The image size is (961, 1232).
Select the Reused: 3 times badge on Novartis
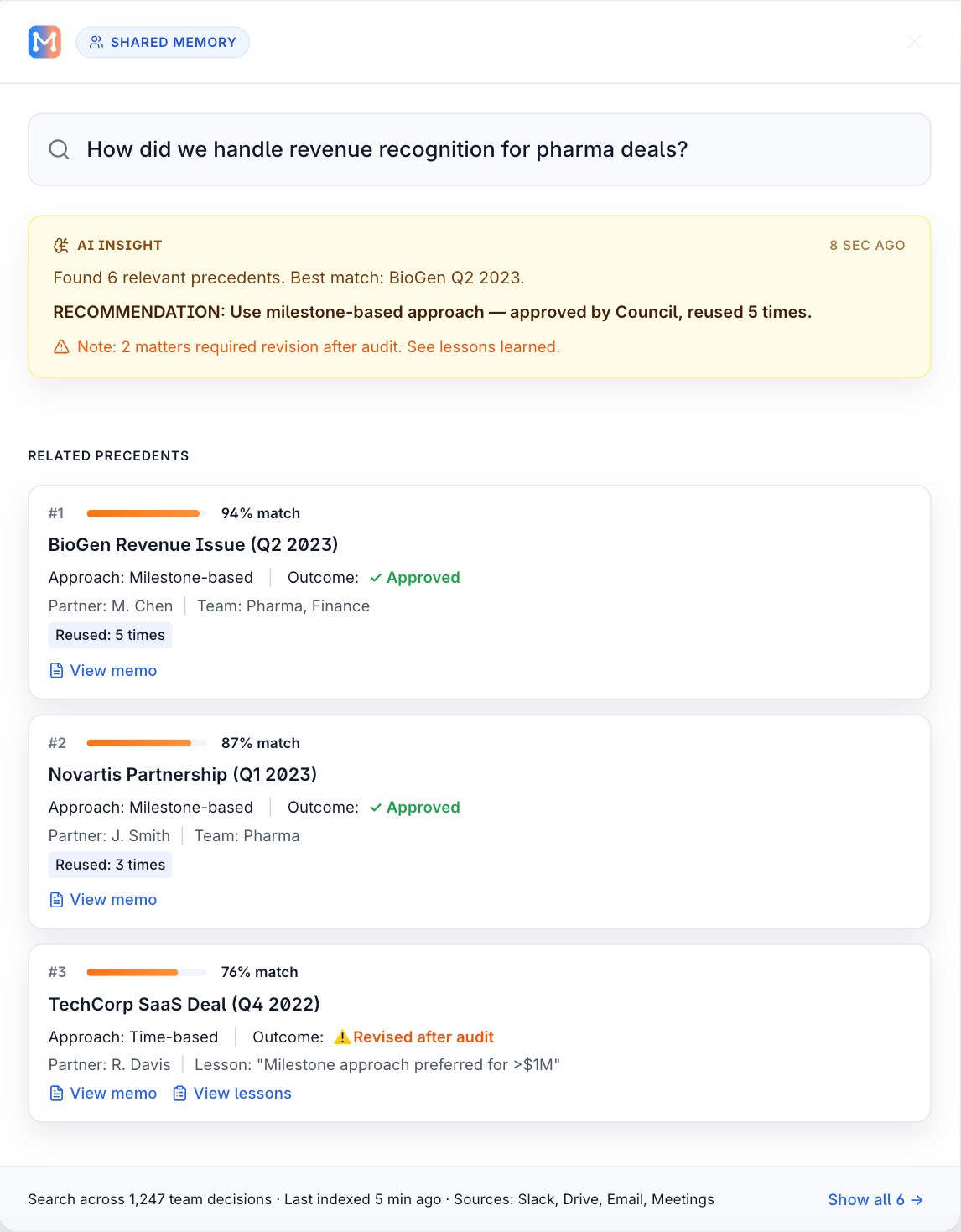110,864
